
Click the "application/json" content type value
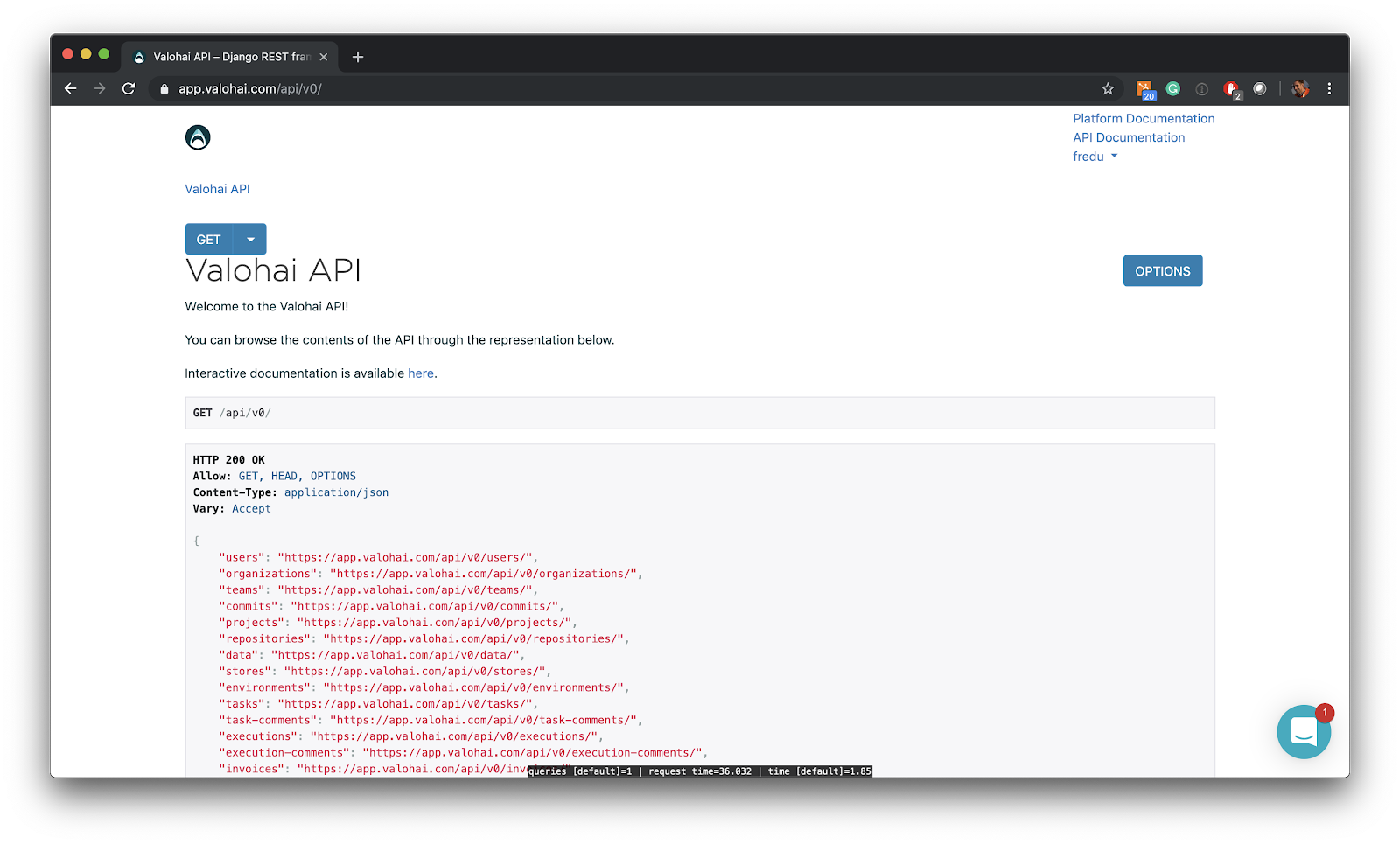(336, 492)
